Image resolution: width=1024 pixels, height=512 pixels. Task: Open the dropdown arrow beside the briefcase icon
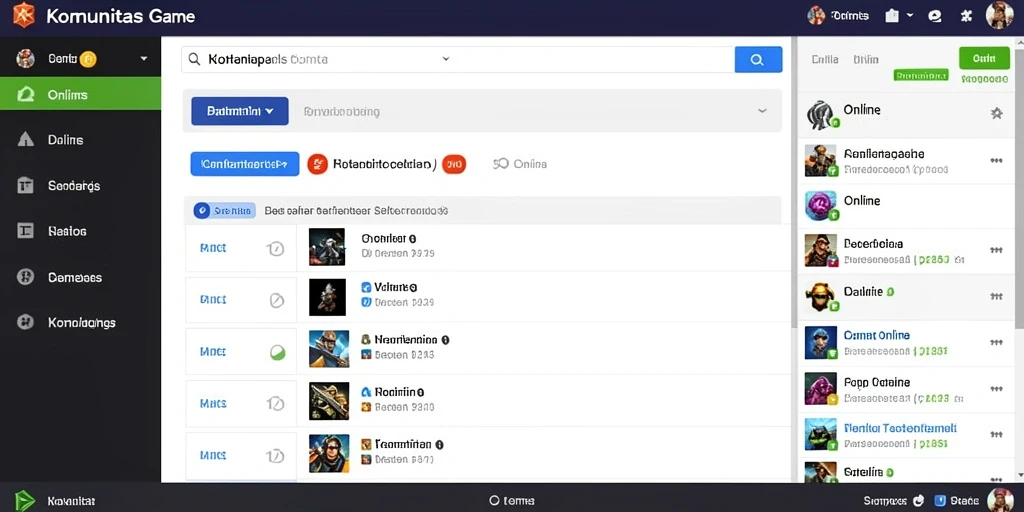coord(910,15)
